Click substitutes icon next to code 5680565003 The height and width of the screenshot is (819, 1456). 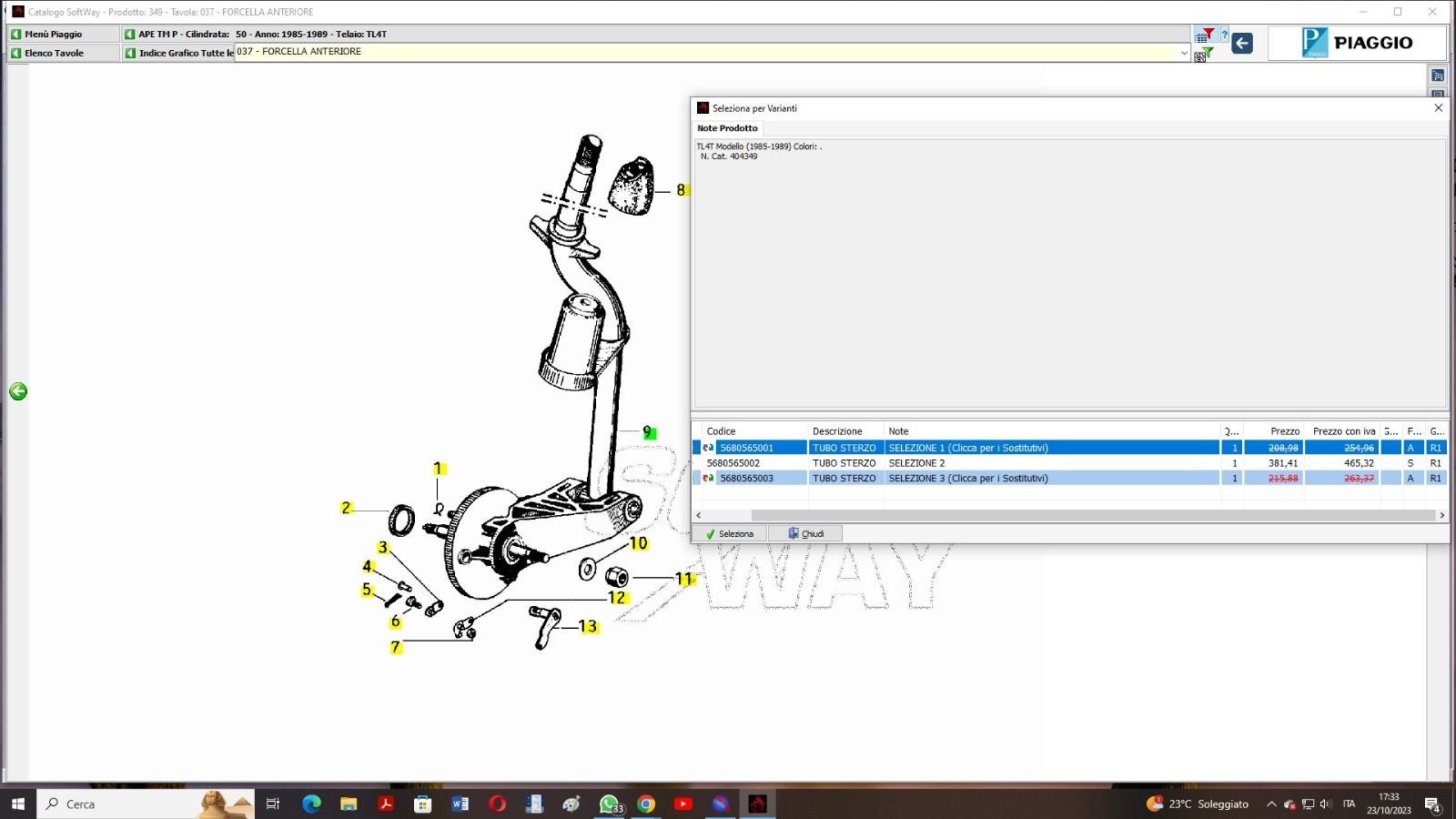[708, 478]
